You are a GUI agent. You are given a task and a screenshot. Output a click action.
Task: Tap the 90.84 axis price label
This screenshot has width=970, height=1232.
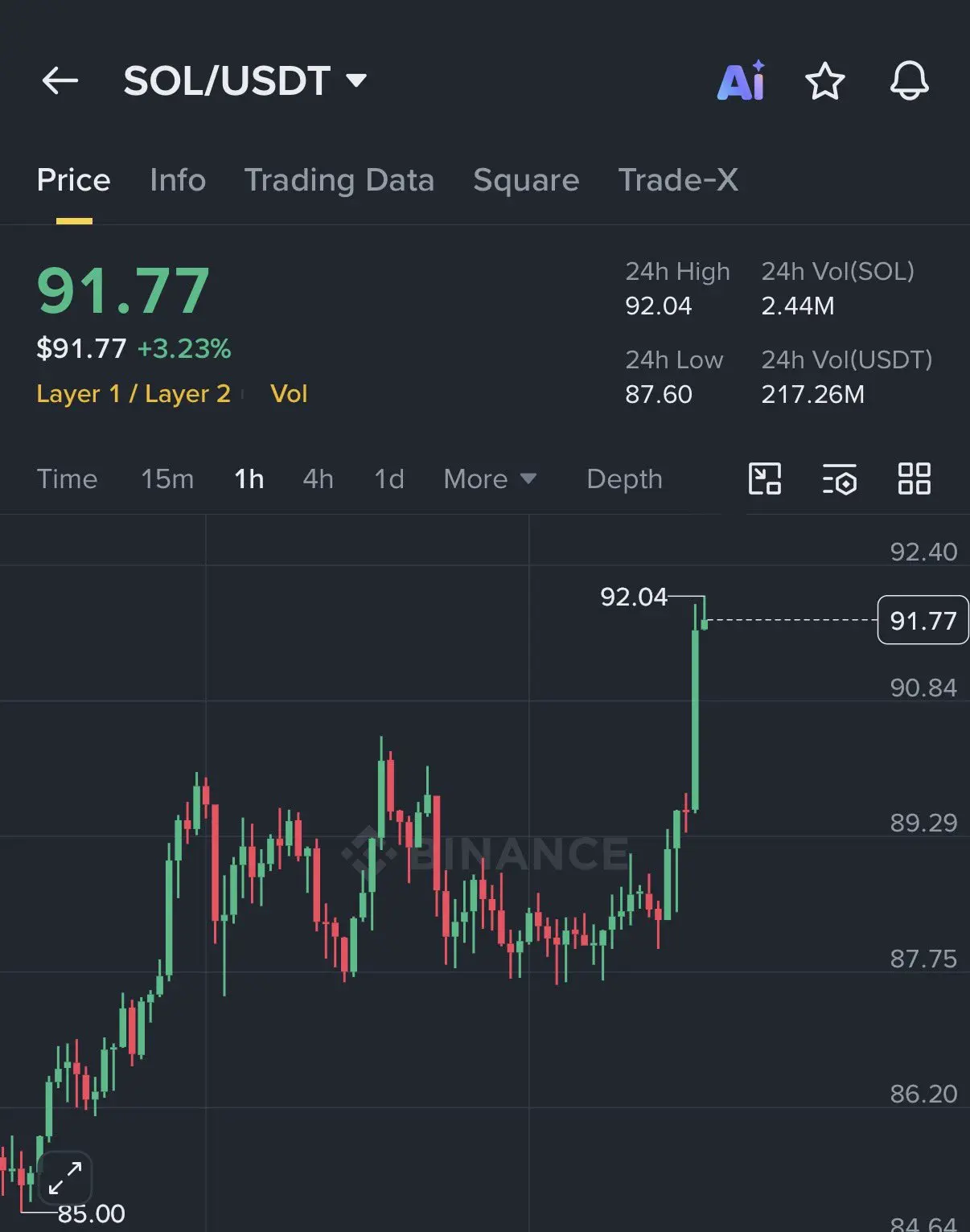click(x=923, y=688)
